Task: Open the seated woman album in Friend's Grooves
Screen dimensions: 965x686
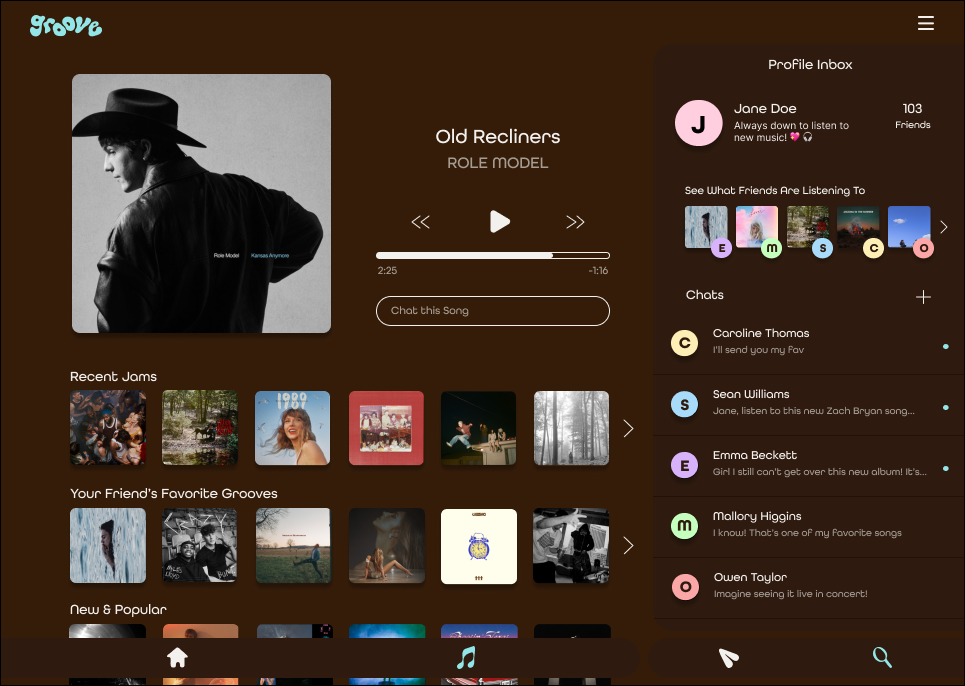Action: (x=386, y=546)
